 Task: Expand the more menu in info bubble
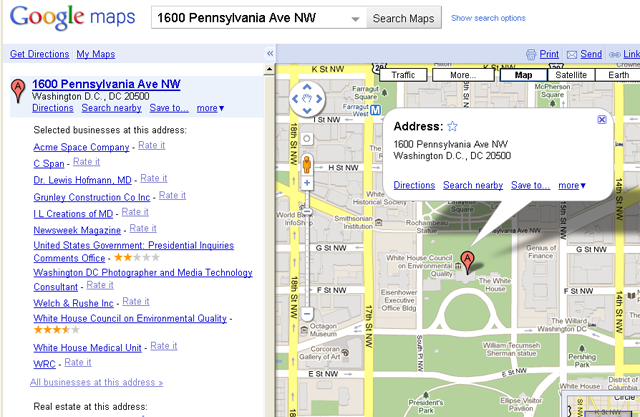(572, 185)
